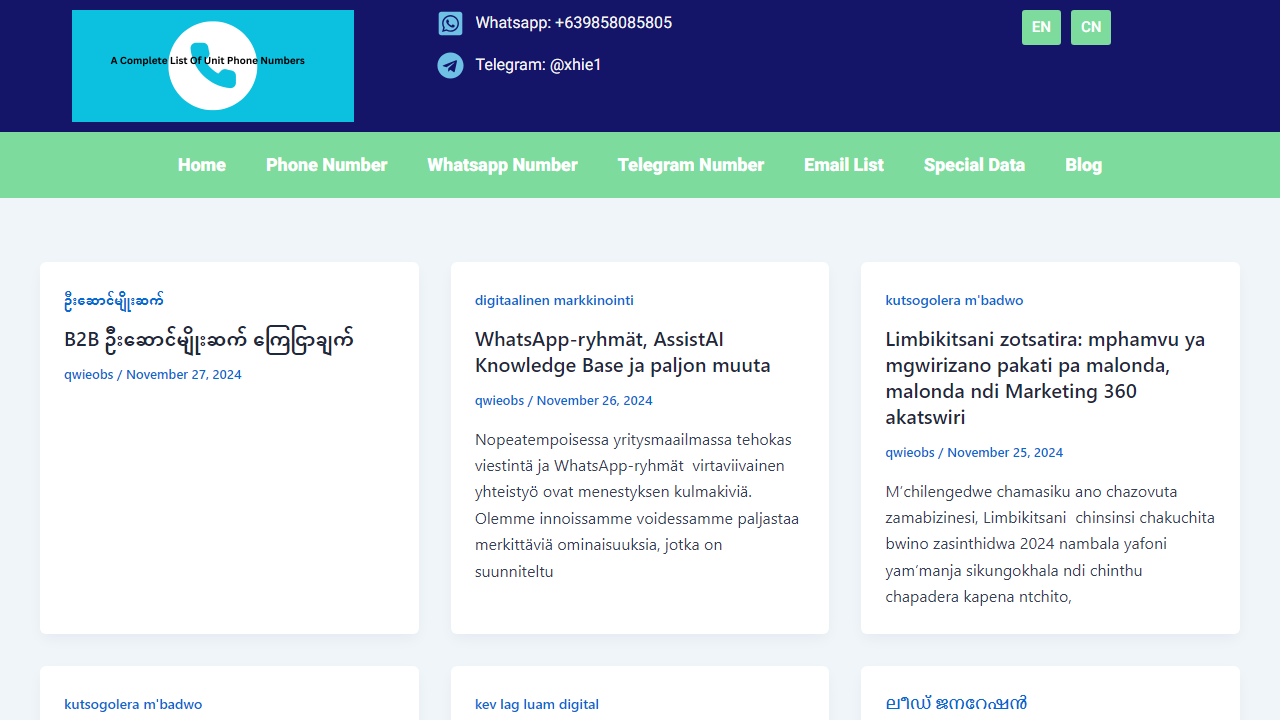Switch language with EN button
The height and width of the screenshot is (720, 1280).
[x=1041, y=27]
